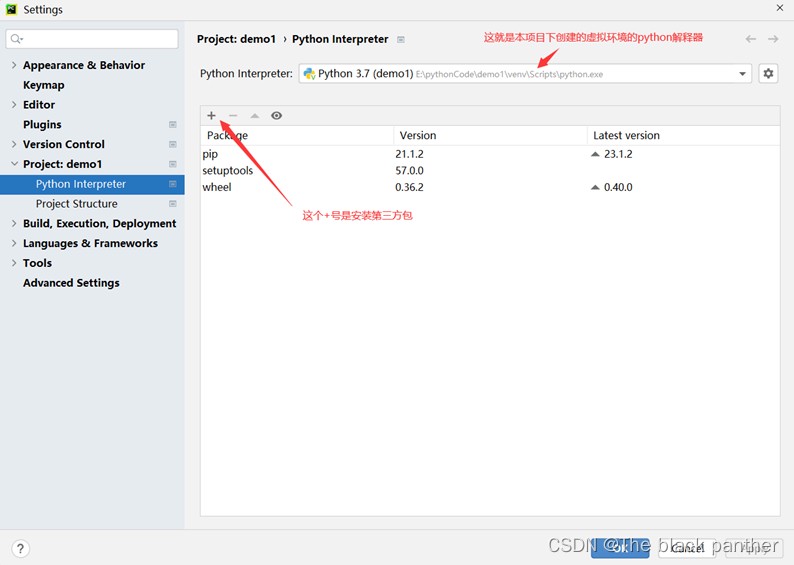794x565 pixels.
Task: Select the setuptools package row
Action: pyautogui.click(x=490, y=171)
